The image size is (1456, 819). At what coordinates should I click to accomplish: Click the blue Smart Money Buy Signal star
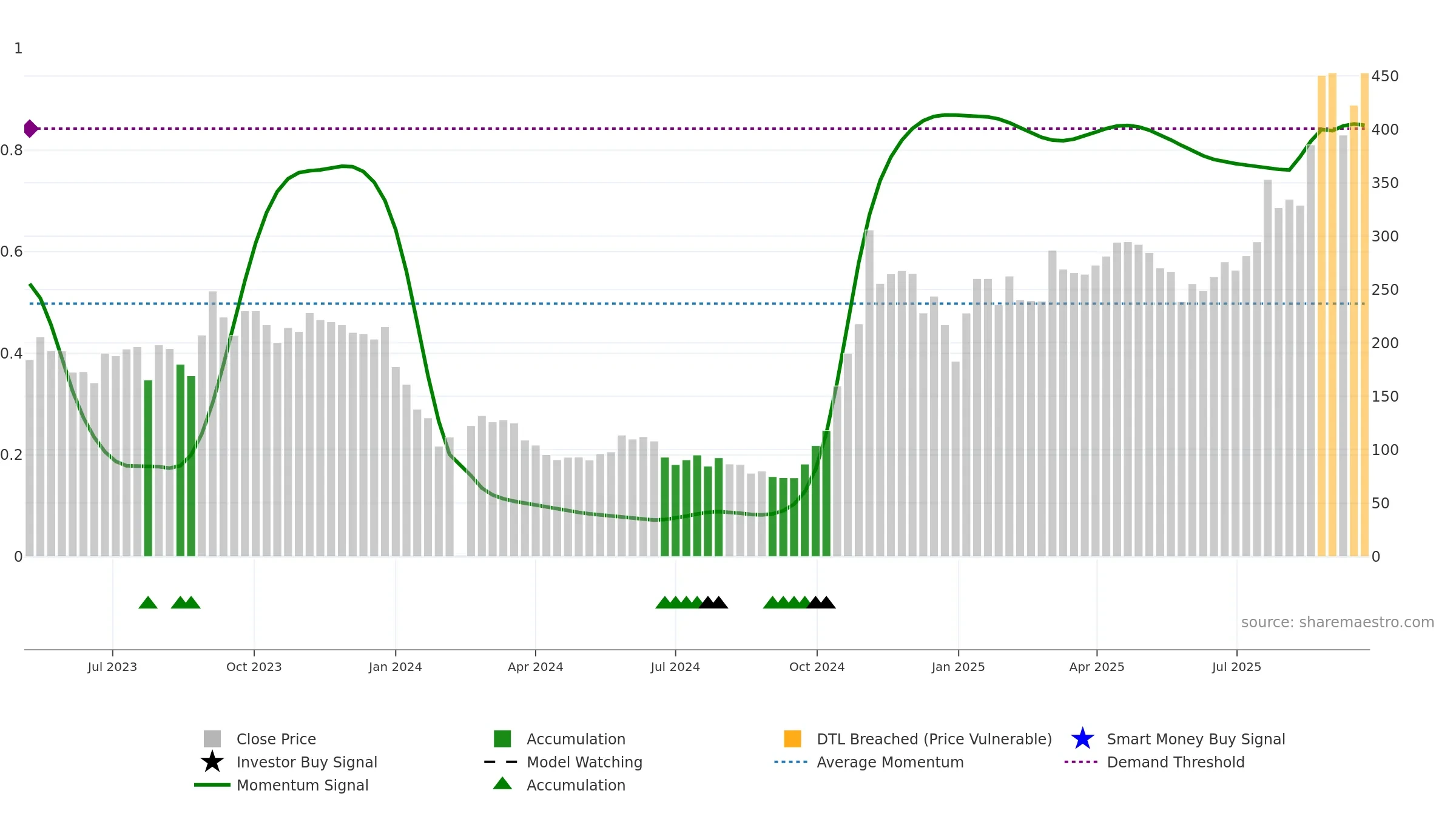pos(1083,739)
